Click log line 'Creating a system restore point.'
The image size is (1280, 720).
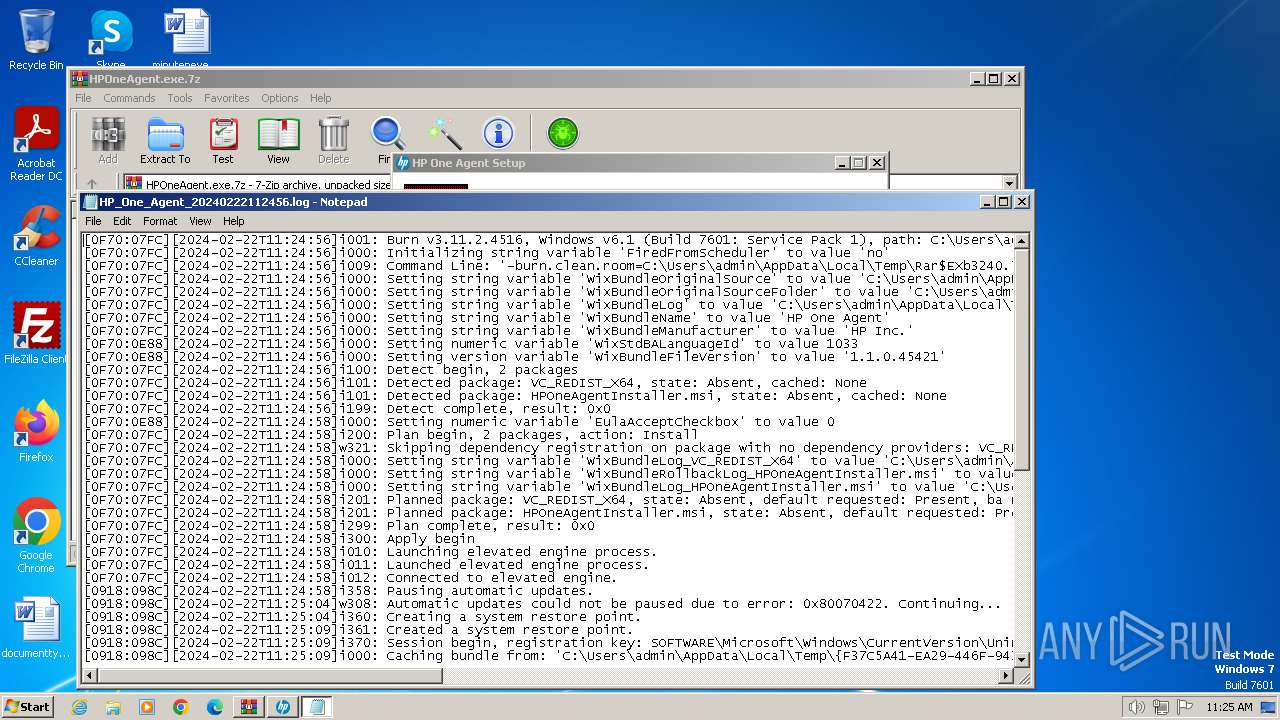(x=513, y=616)
